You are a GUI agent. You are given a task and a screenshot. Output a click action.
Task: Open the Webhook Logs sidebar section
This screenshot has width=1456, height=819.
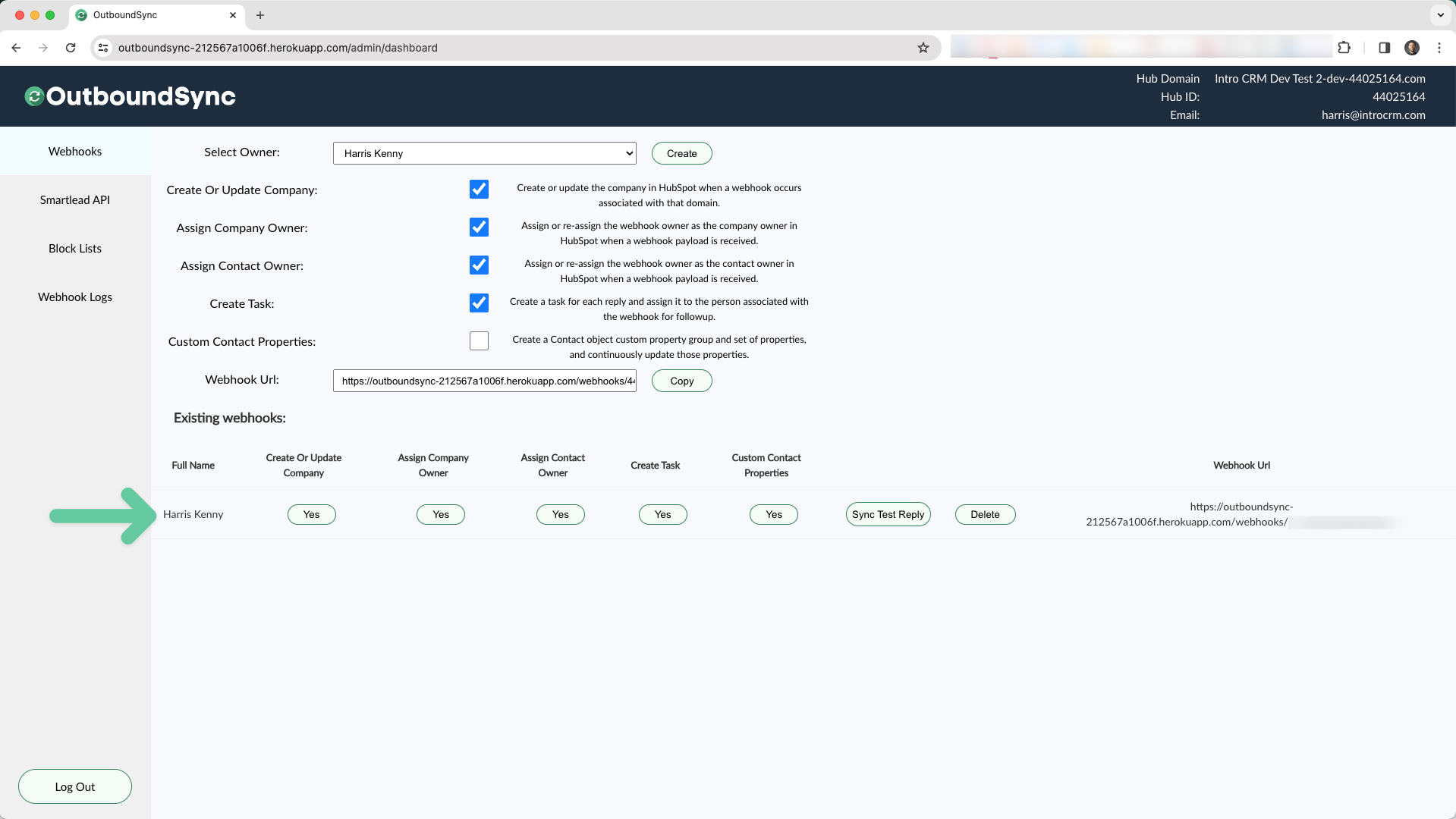pyautogui.click(x=75, y=297)
